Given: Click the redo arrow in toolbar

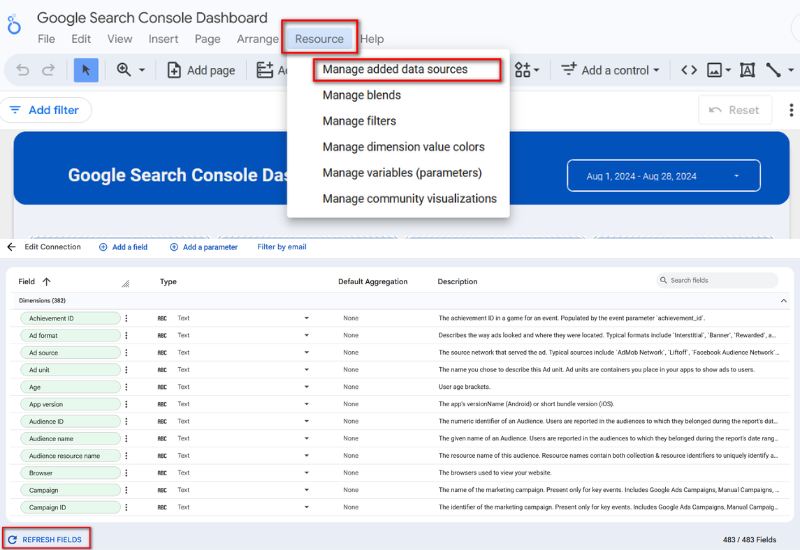Looking at the screenshot, I should pos(48,70).
